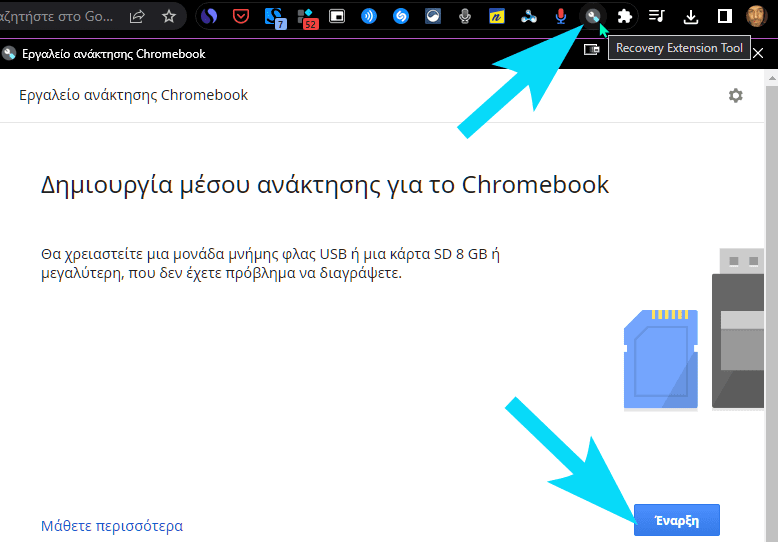Click the gray microphone extension icon
This screenshot has height=542, width=778.
pyautogui.click(x=465, y=16)
